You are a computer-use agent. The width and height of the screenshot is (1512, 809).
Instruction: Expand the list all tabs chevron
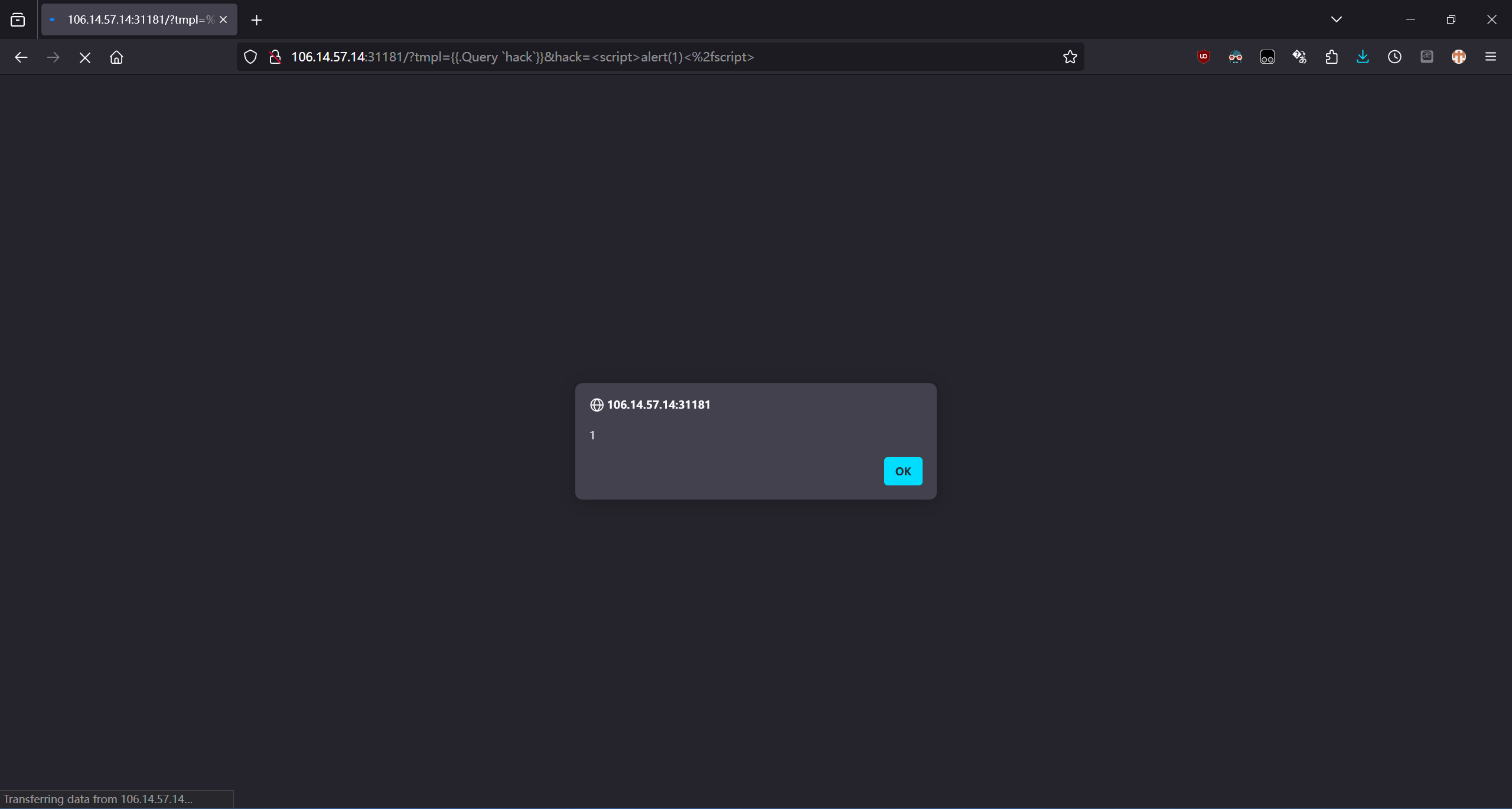1337,19
